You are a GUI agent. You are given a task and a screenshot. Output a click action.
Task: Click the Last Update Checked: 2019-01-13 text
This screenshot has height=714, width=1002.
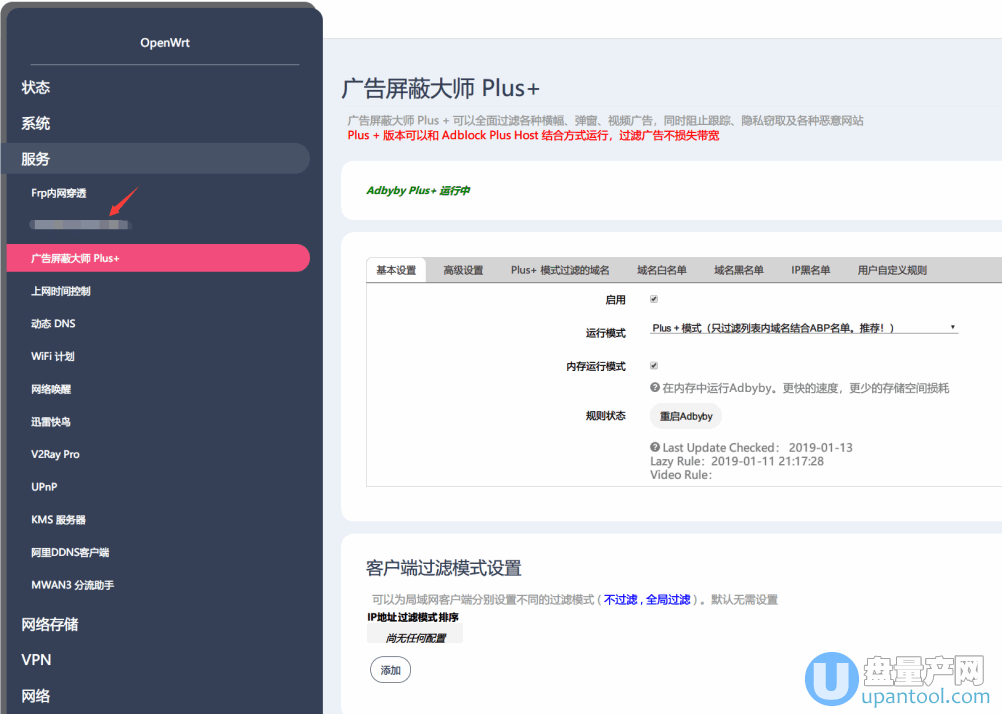757,447
